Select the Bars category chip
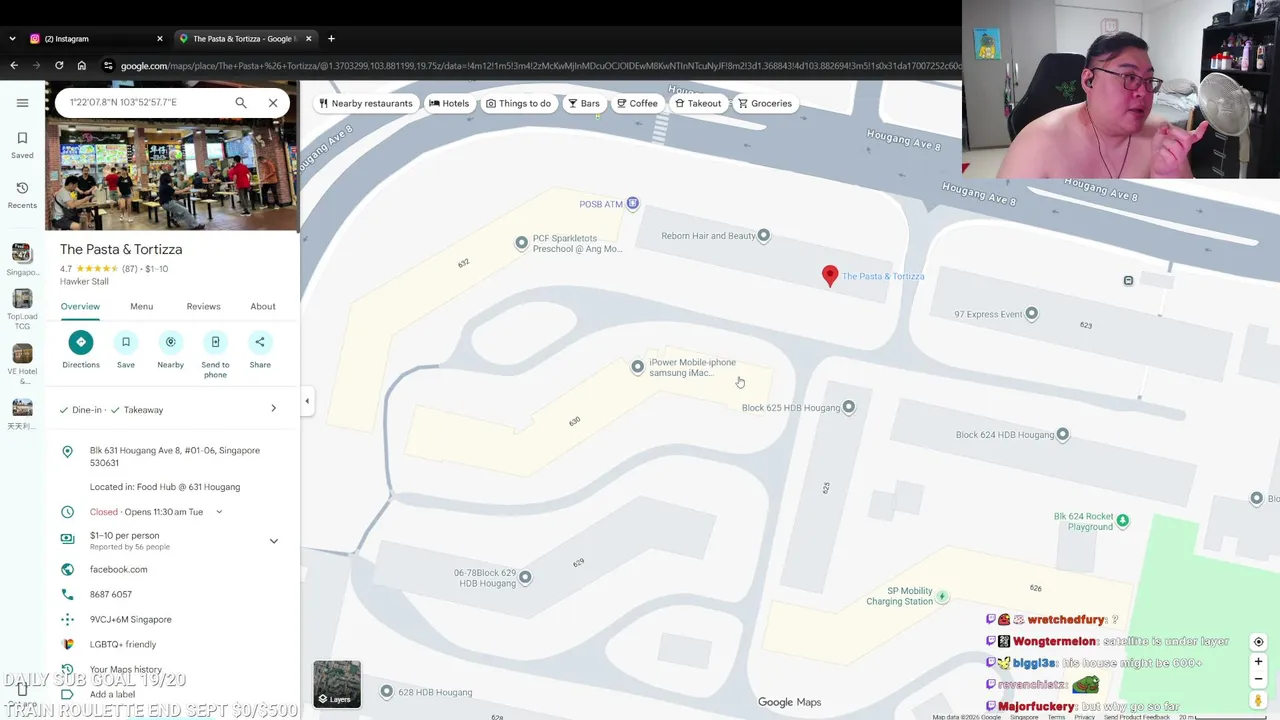Viewport: 1280px width, 720px height. click(x=584, y=103)
